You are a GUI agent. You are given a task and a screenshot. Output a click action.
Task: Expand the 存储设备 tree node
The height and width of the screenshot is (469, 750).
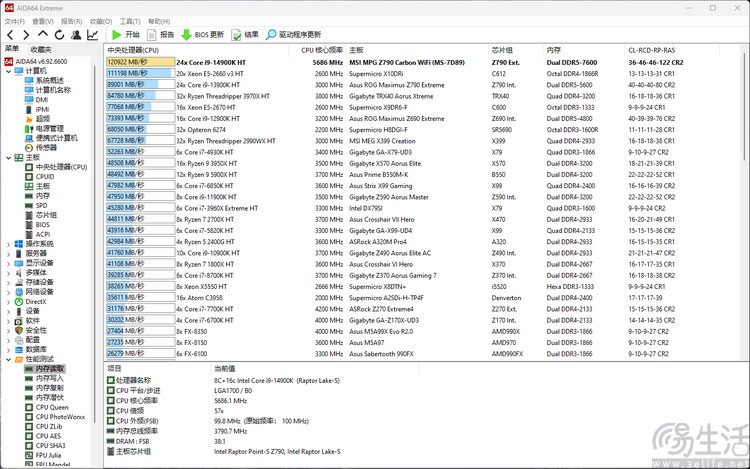pos(8,282)
